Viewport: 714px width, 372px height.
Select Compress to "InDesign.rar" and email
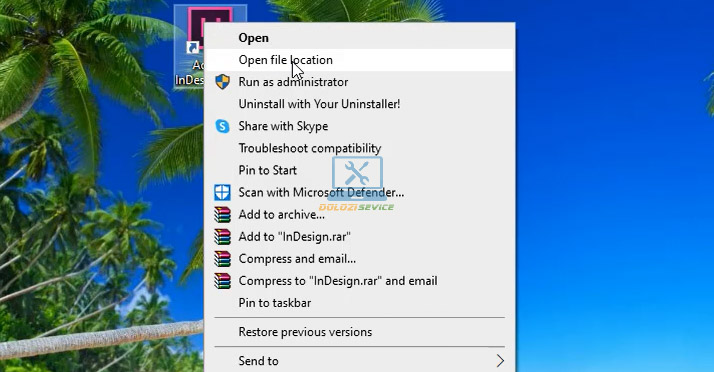click(360, 281)
